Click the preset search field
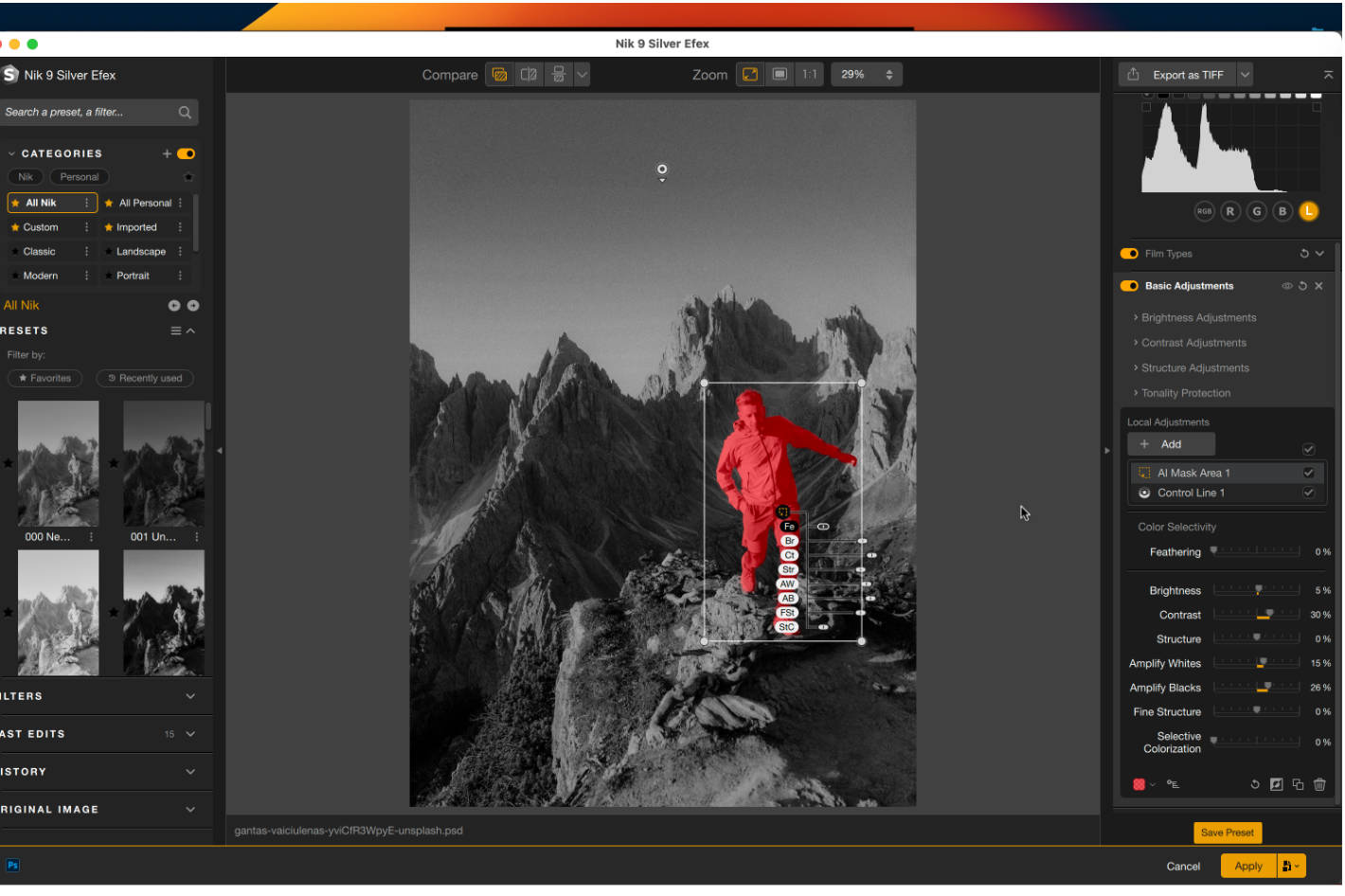This screenshot has height=896, width=1345. point(99,113)
